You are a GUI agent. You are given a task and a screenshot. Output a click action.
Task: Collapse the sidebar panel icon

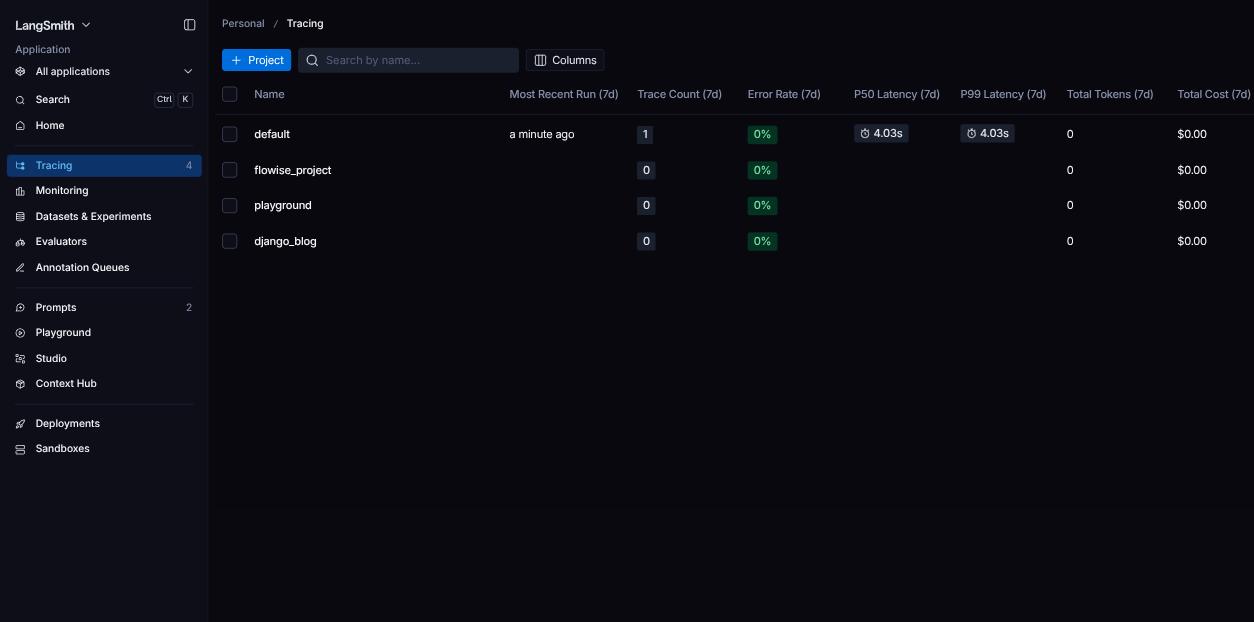coord(190,25)
